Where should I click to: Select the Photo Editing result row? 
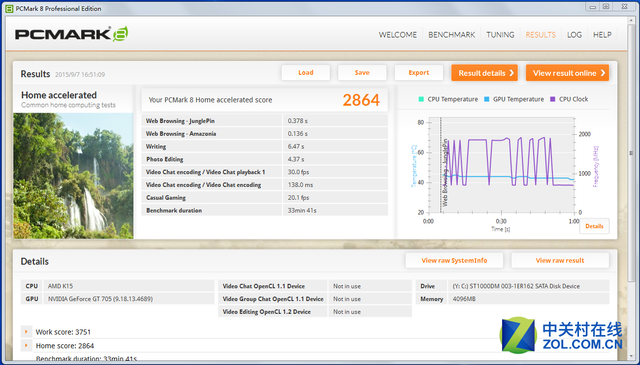(264, 159)
